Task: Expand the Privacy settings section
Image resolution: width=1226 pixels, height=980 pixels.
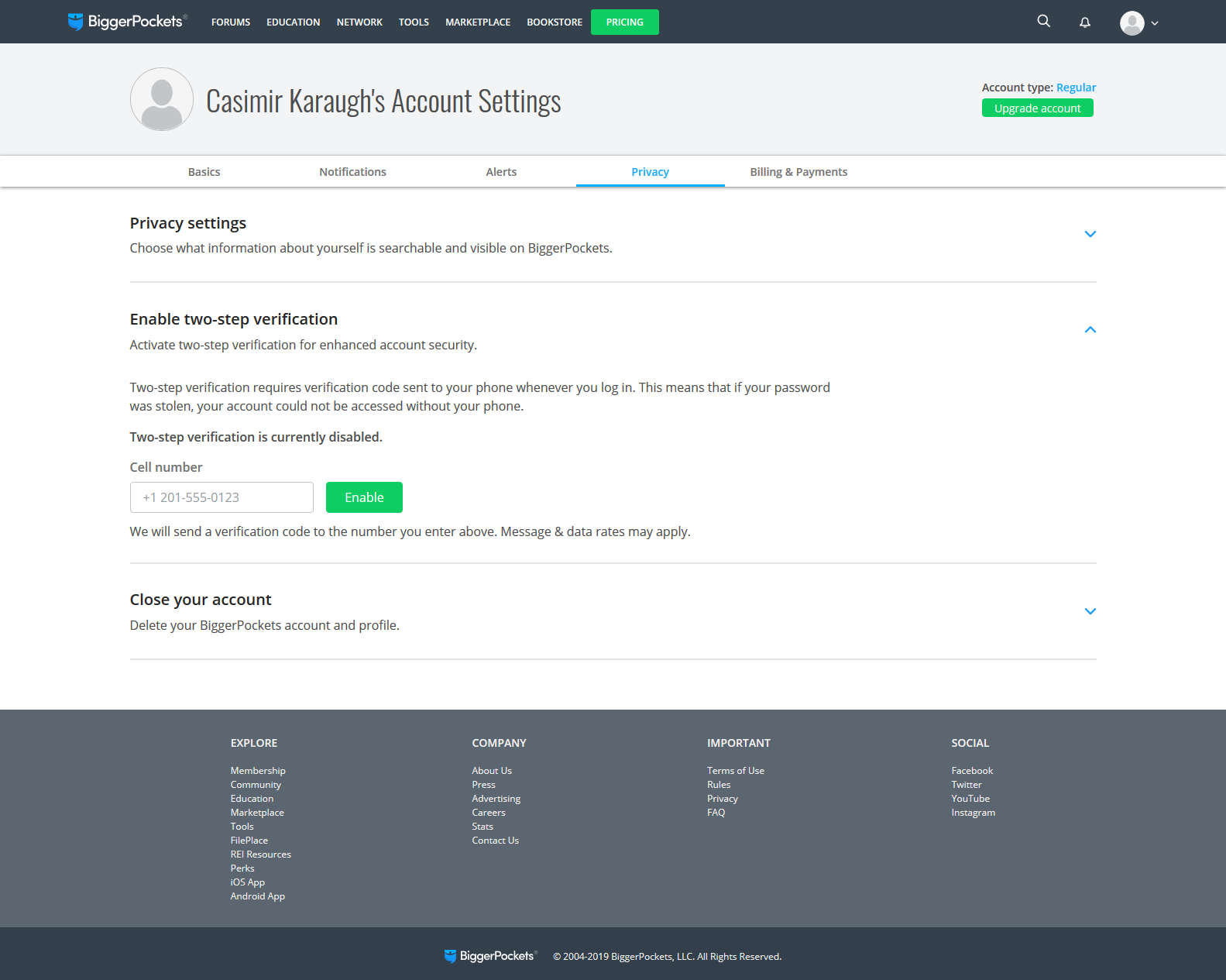Action: (1090, 234)
